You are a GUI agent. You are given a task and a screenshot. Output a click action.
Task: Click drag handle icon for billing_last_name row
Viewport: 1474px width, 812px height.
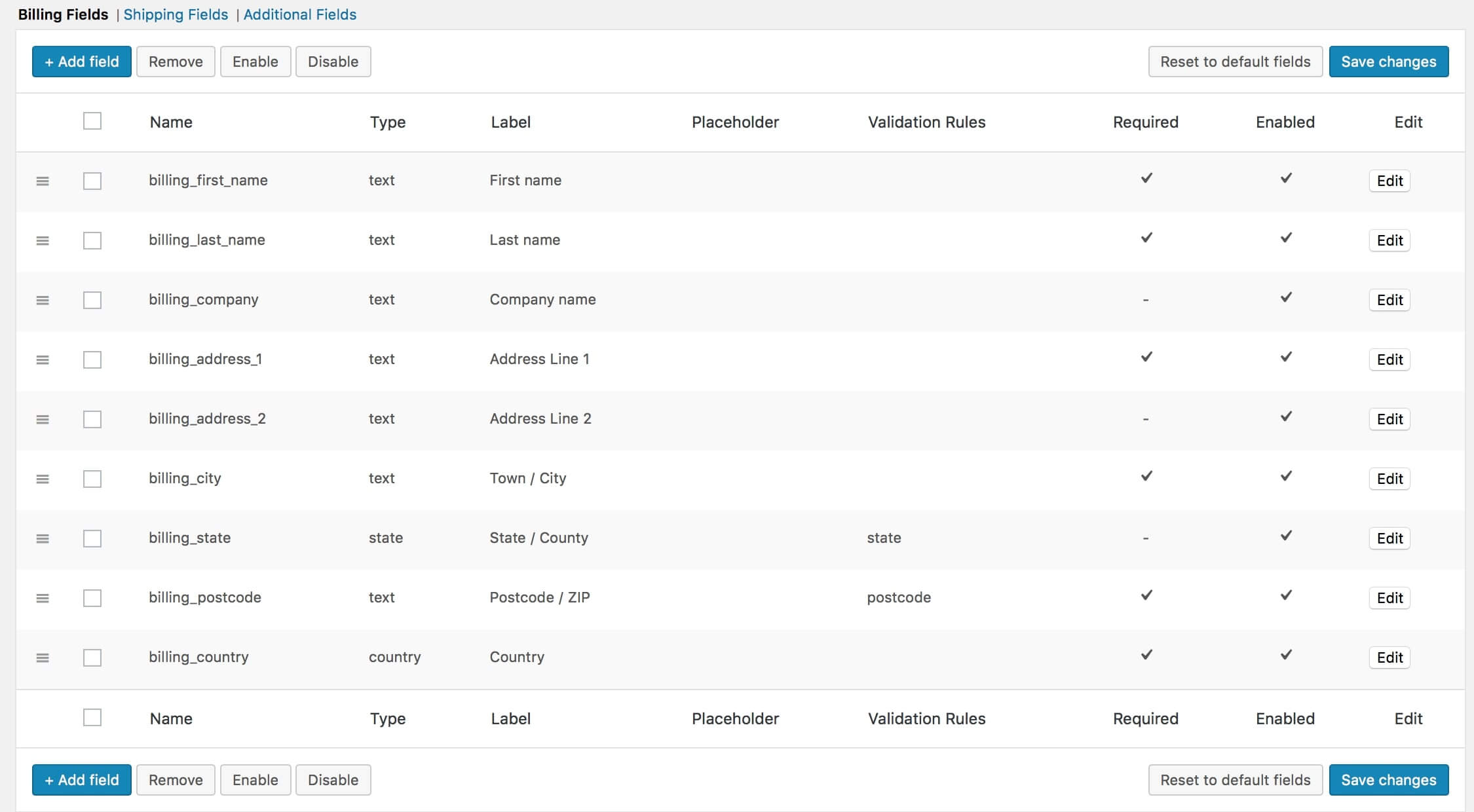(x=43, y=241)
